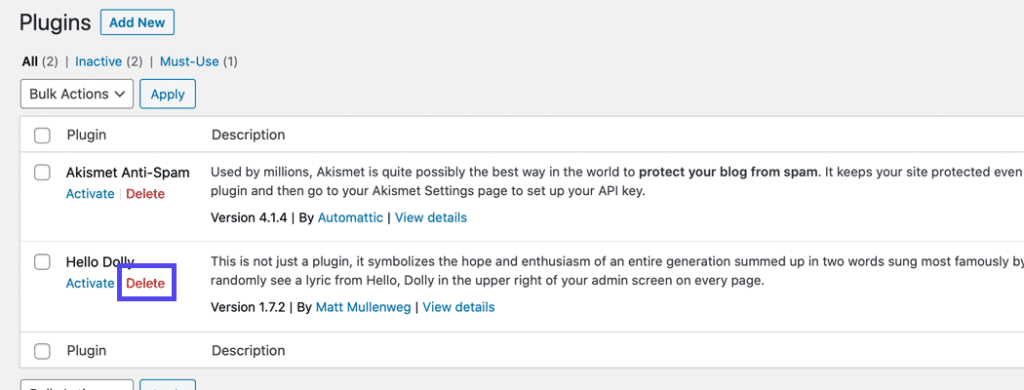
Task: Click the Add New plugin button
Action: [137, 23]
